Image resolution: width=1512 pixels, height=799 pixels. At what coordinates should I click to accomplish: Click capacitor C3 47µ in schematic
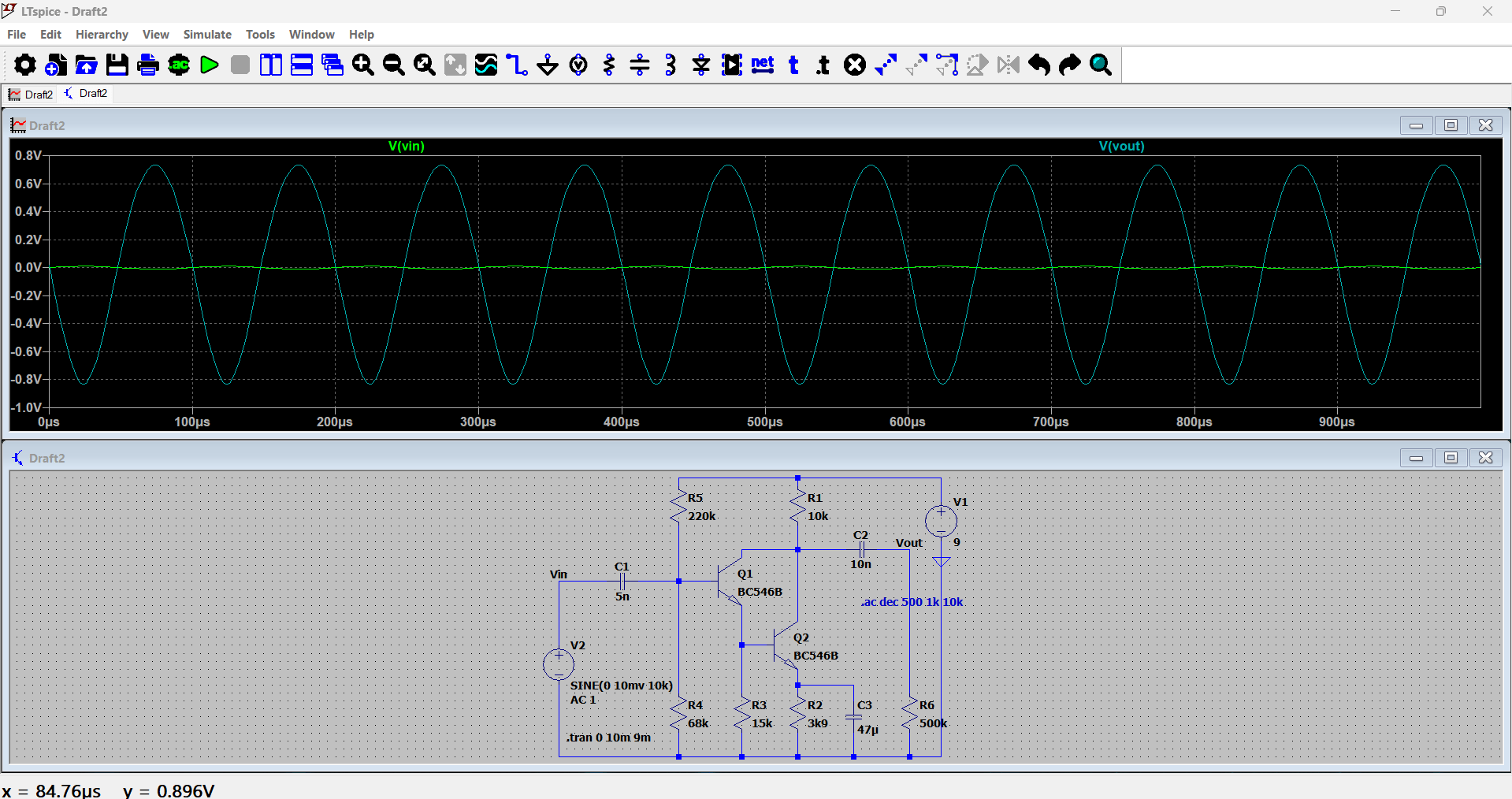tap(853, 717)
